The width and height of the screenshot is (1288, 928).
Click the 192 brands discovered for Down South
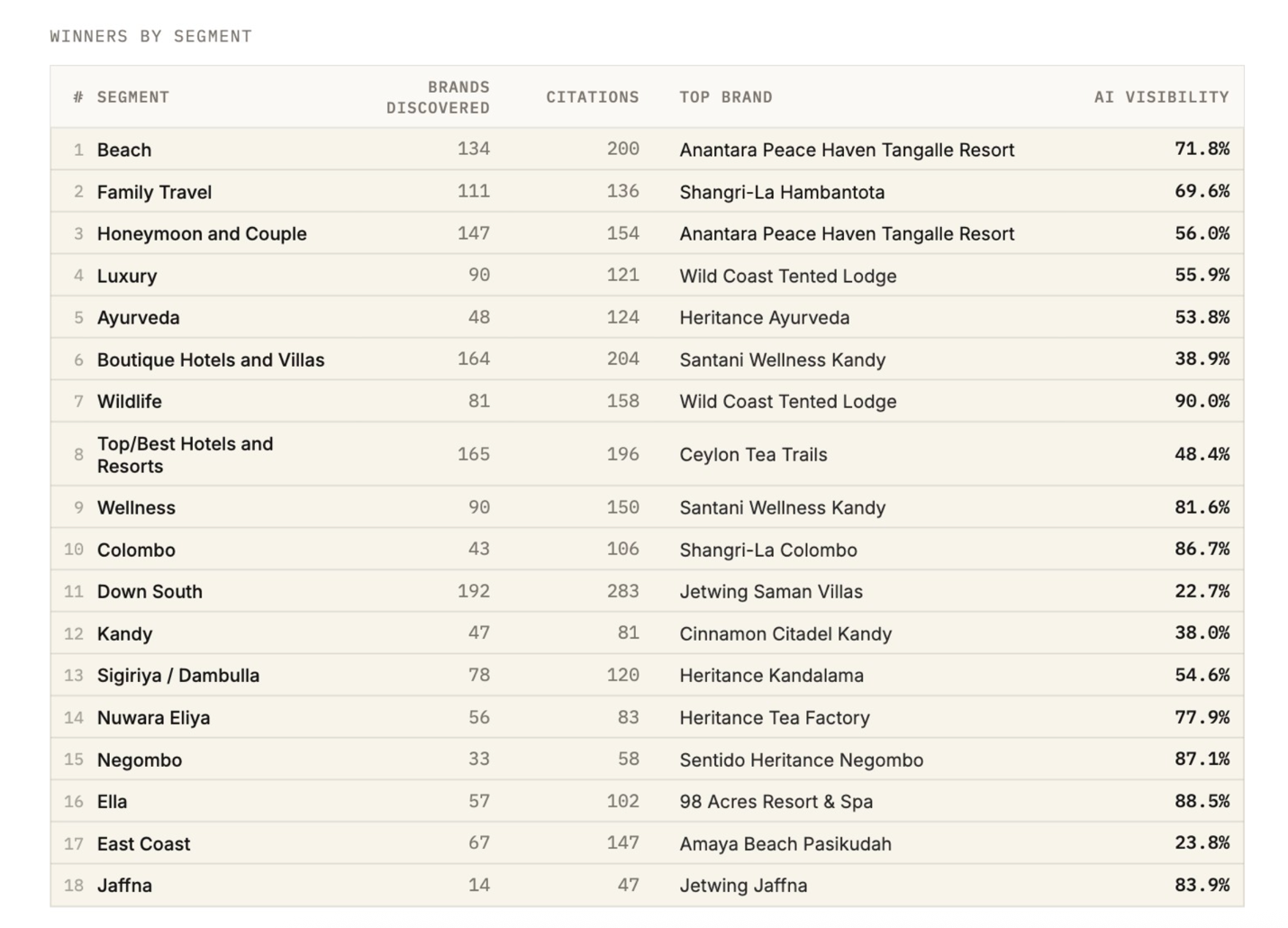coord(473,590)
